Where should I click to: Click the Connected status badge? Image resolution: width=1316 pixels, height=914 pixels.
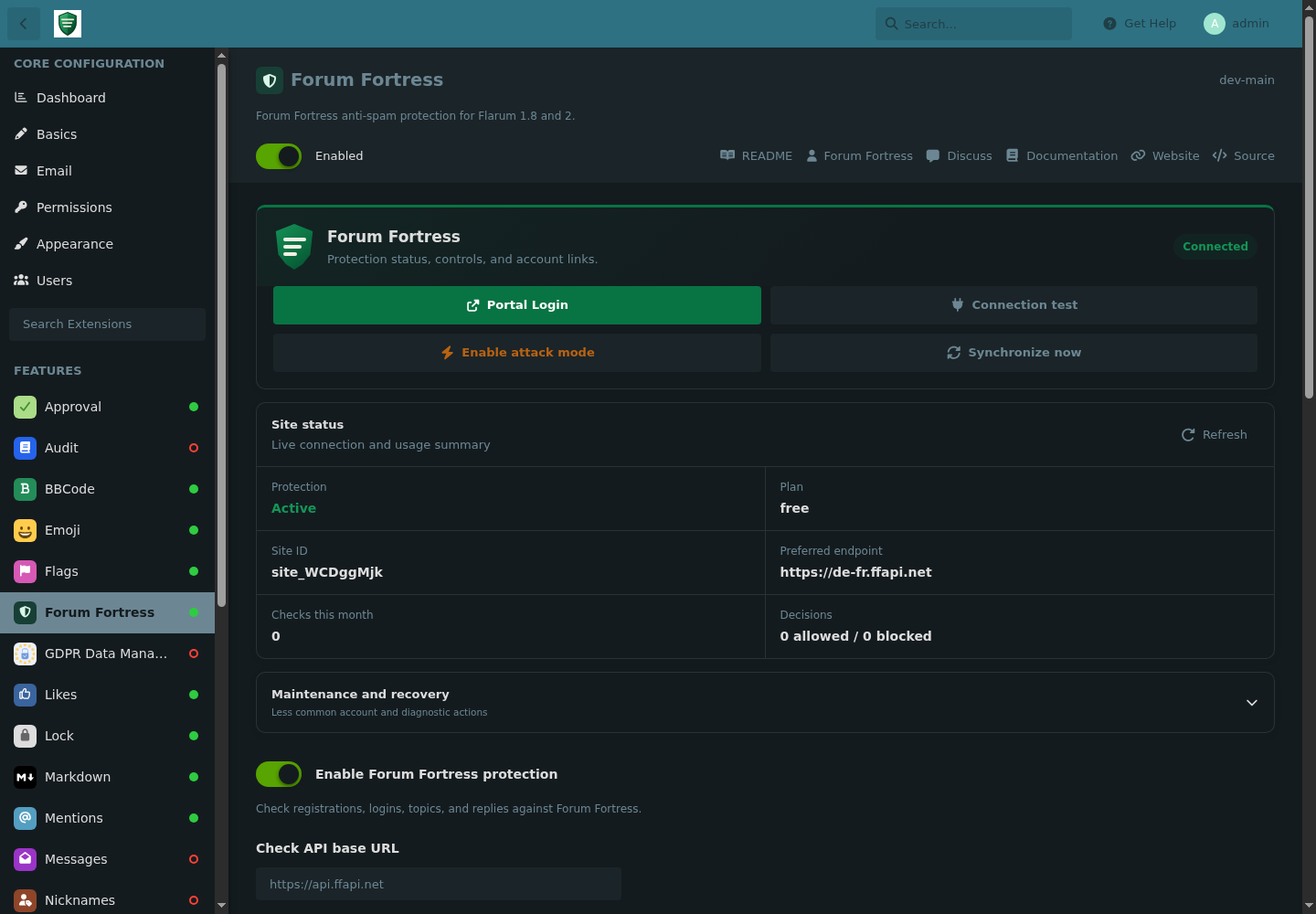coord(1215,247)
